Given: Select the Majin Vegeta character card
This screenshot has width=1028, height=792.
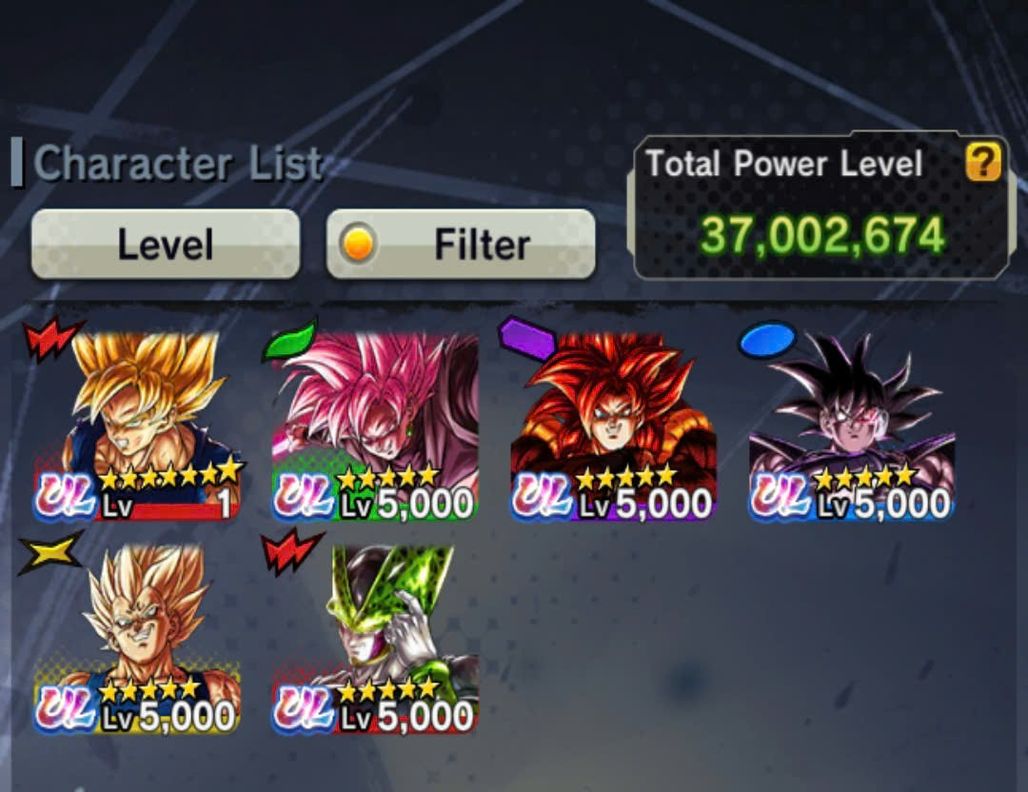Looking at the screenshot, I should [x=138, y=638].
